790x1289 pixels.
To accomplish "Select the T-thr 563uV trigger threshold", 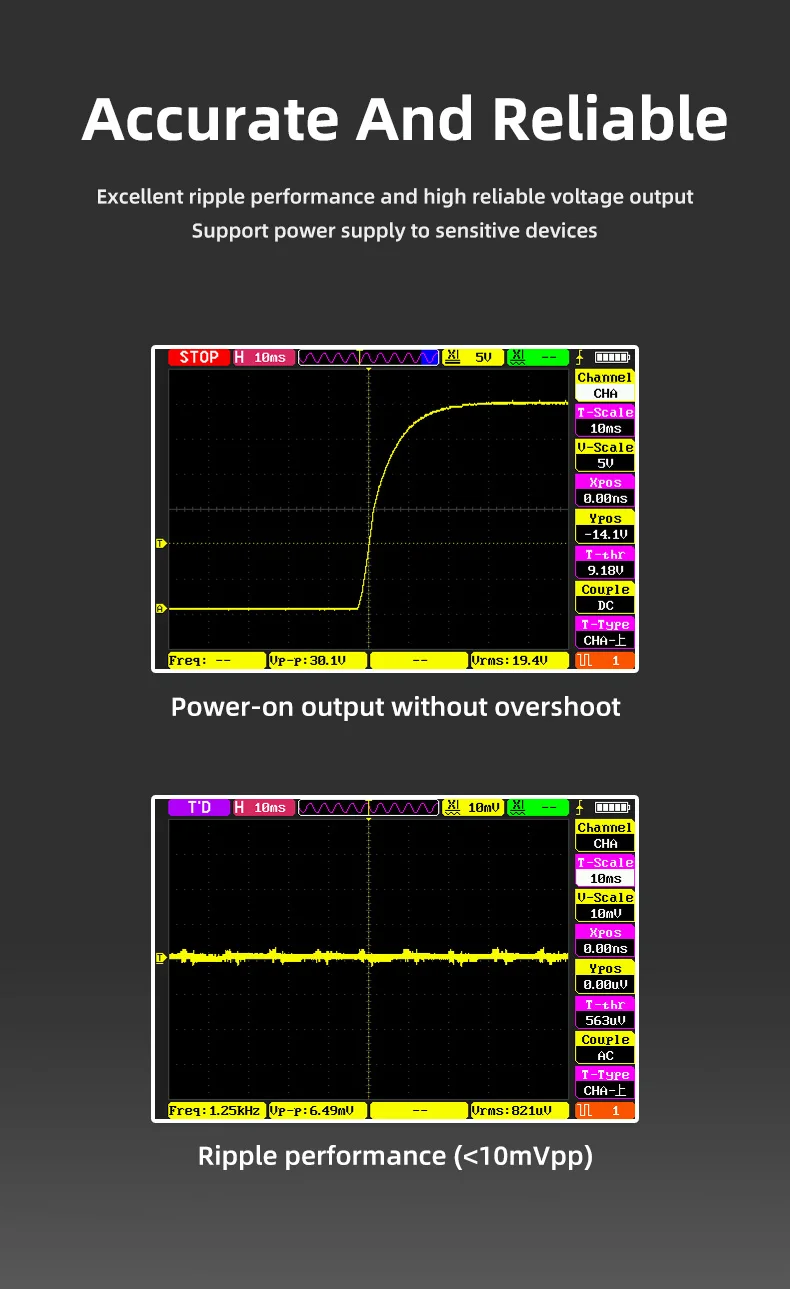I will coord(605,1012).
